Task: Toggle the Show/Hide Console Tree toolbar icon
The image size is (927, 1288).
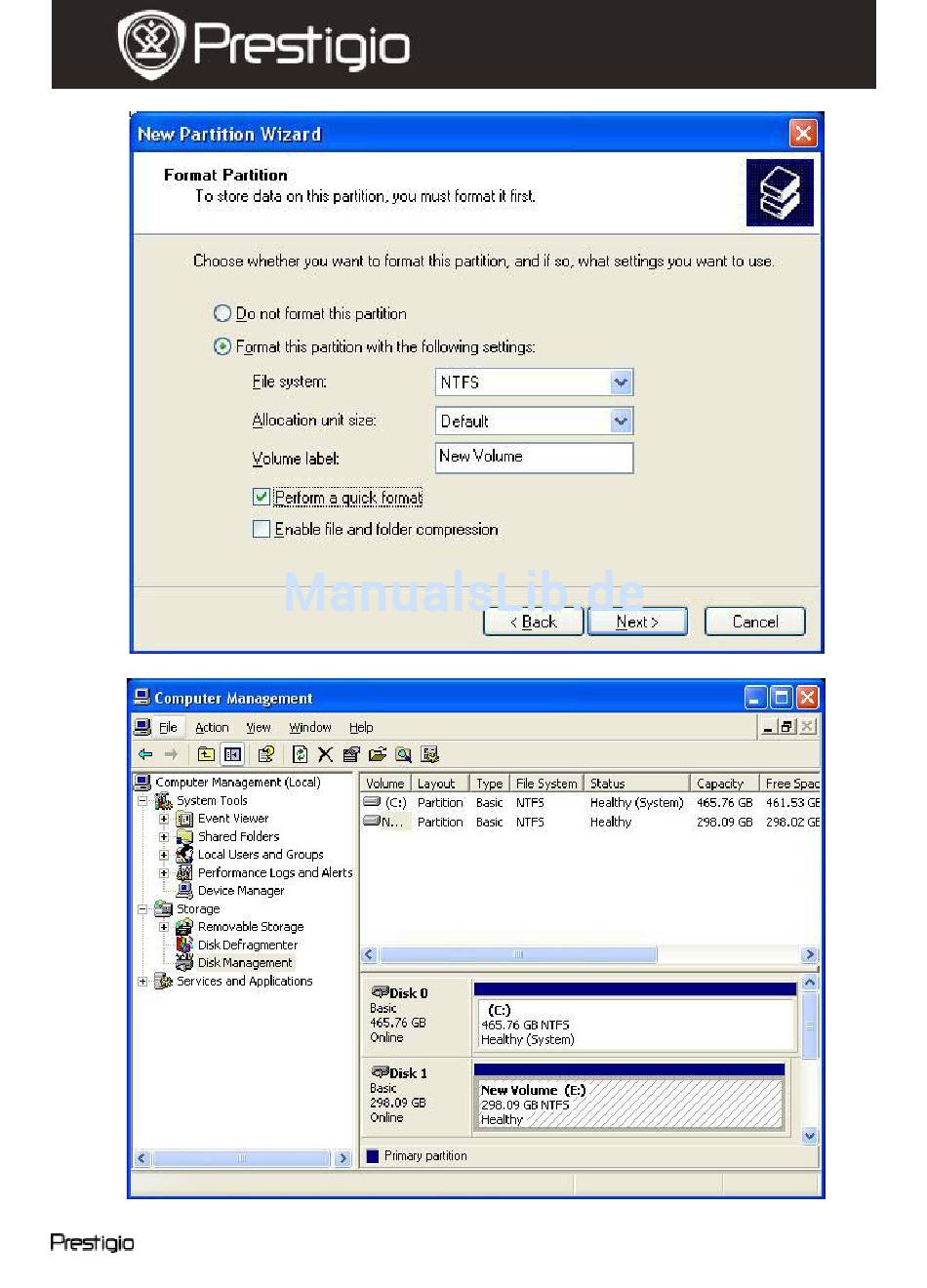Action: pos(232,754)
